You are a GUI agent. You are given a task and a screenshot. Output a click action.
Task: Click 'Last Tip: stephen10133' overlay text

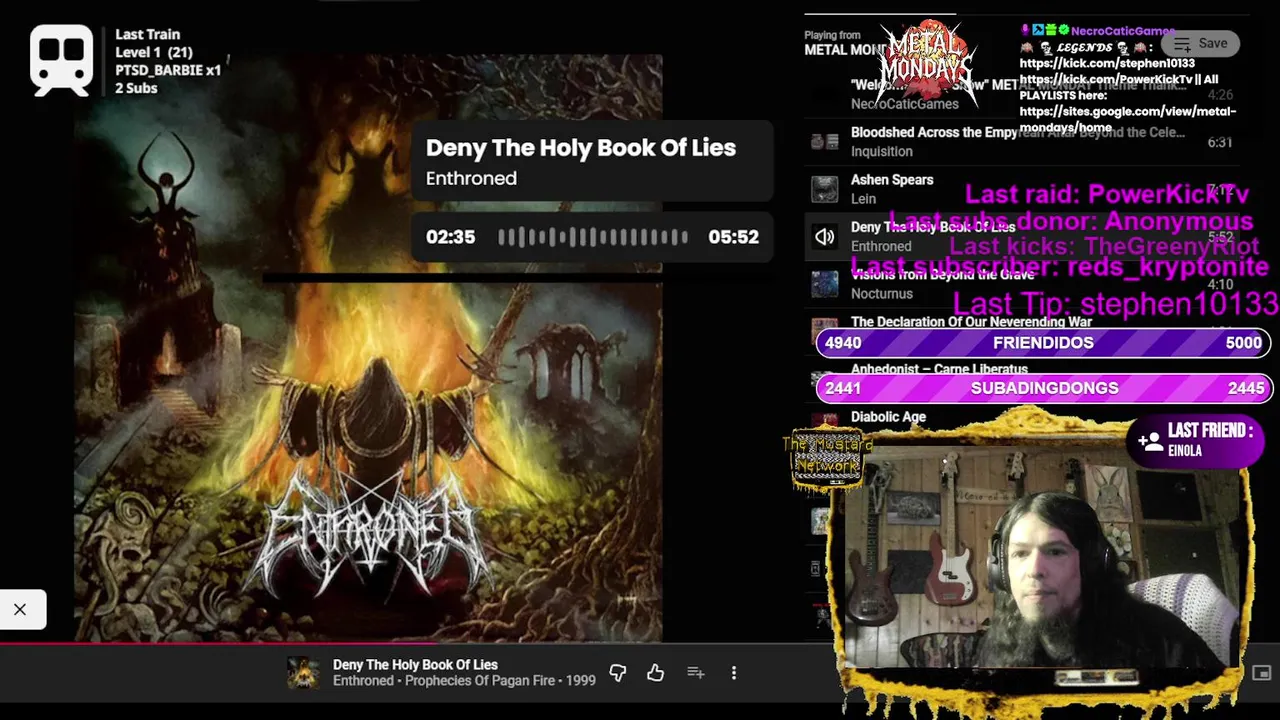coord(1115,304)
